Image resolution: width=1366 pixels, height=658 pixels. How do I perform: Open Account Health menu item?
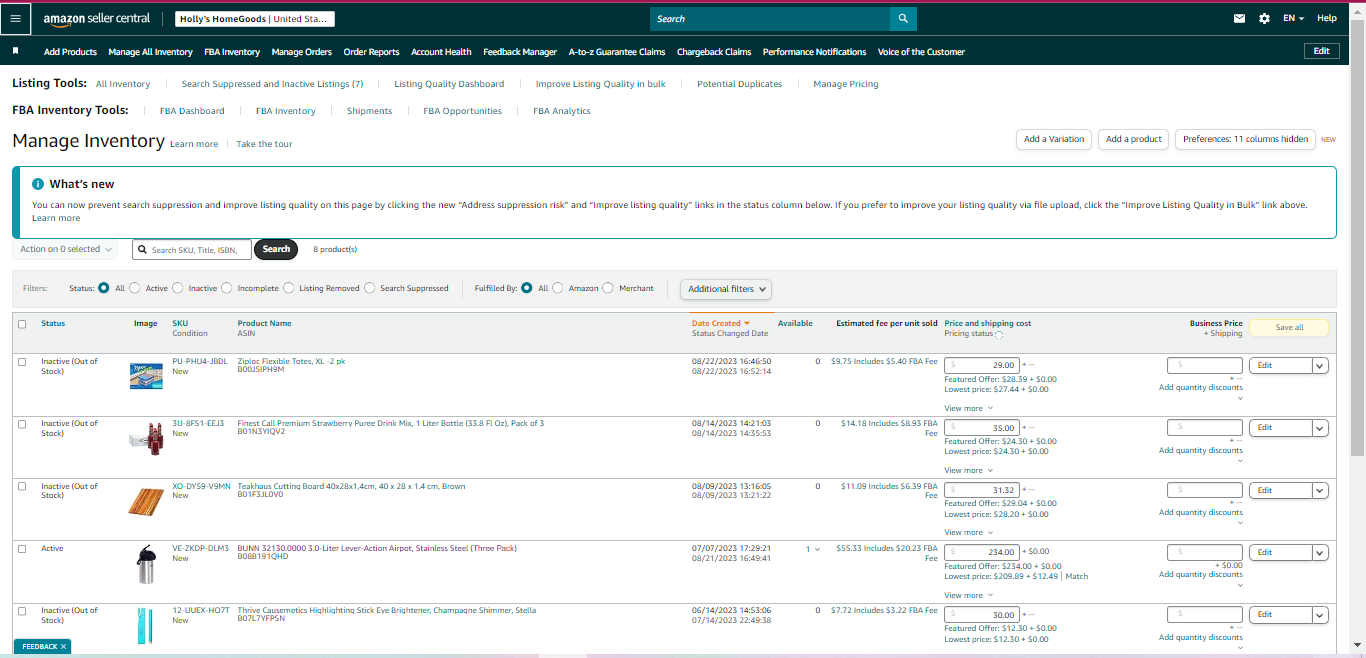pyautogui.click(x=441, y=52)
